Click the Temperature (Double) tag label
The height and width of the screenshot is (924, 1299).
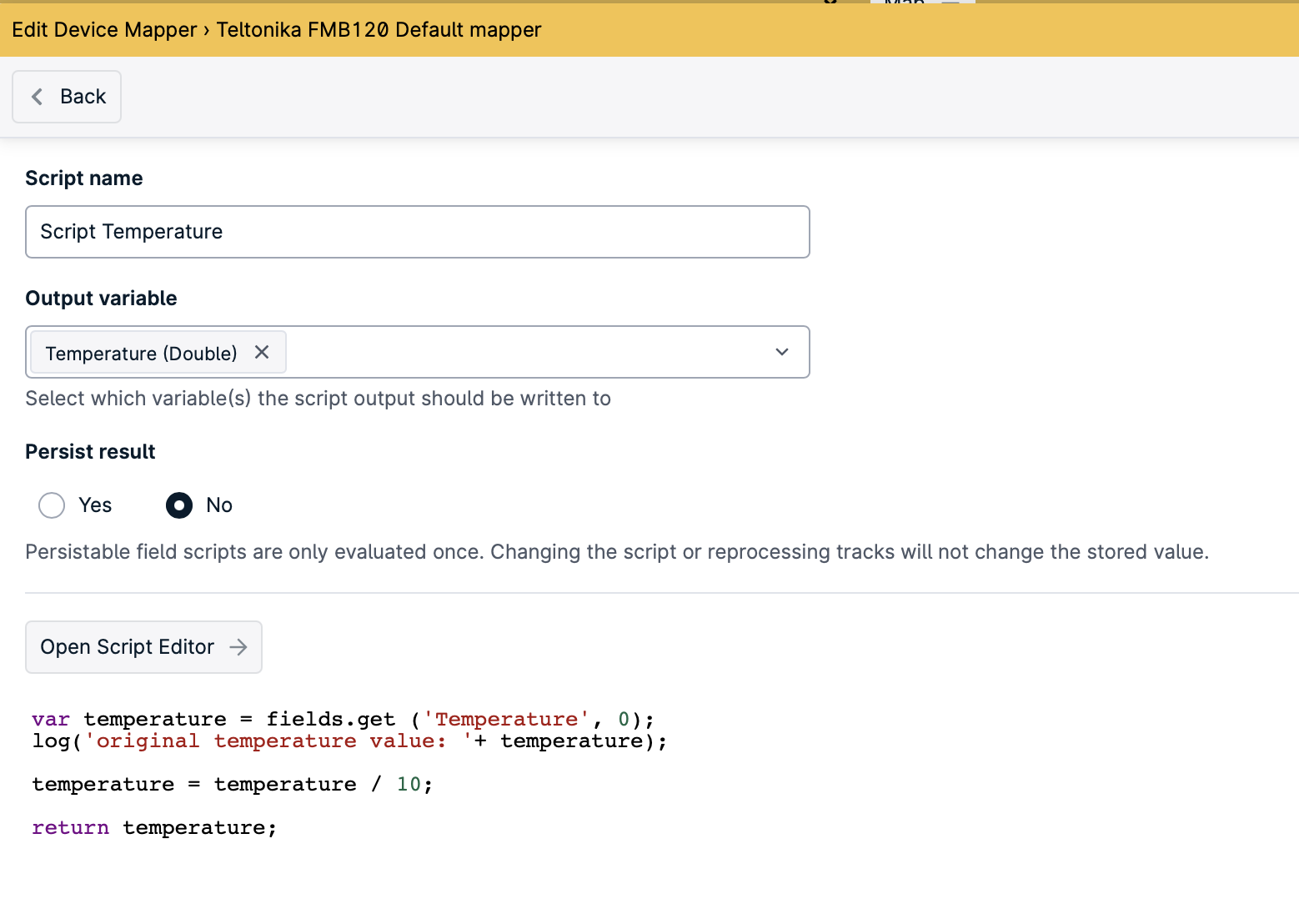click(x=141, y=354)
